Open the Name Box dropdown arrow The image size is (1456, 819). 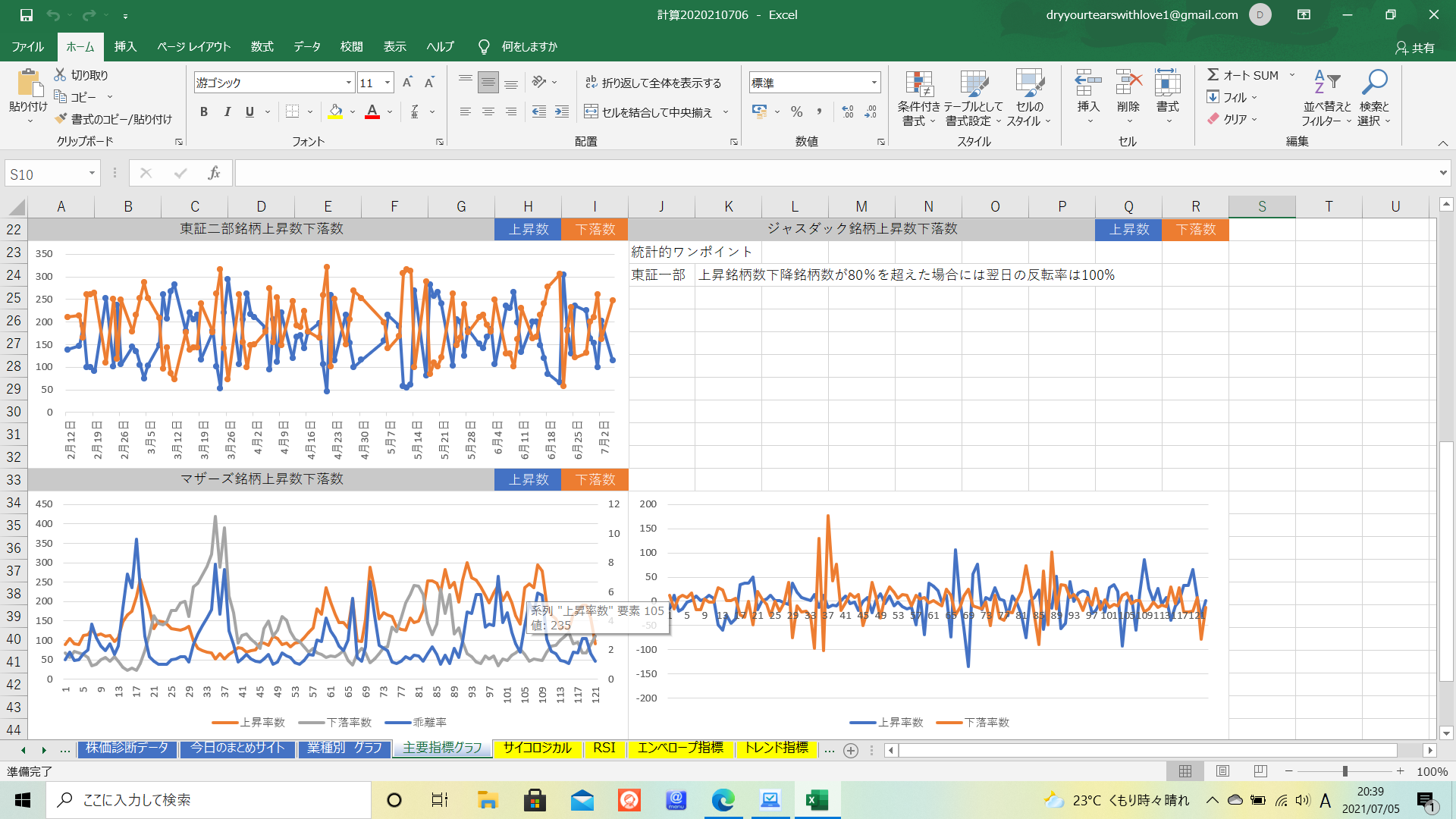coord(92,174)
